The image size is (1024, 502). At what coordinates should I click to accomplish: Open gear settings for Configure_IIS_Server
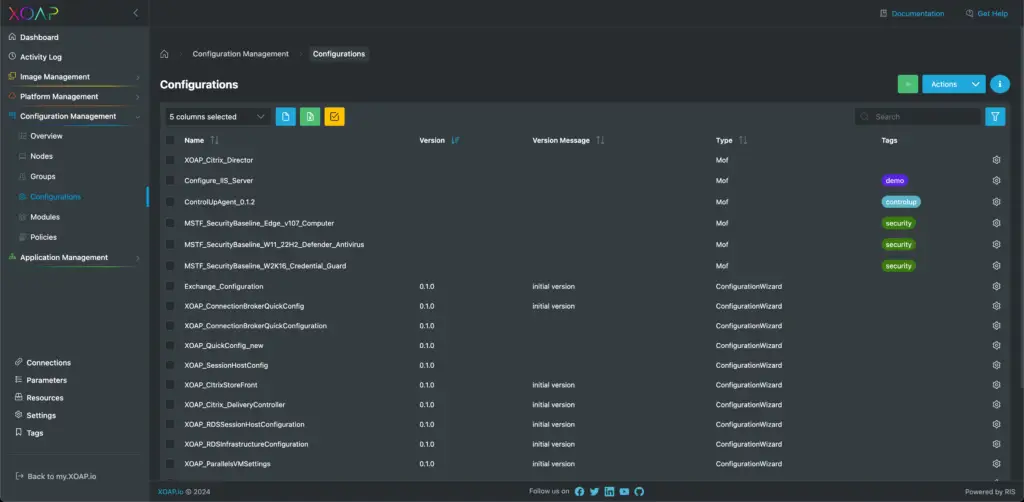pyautogui.click(x=997, y=181)
